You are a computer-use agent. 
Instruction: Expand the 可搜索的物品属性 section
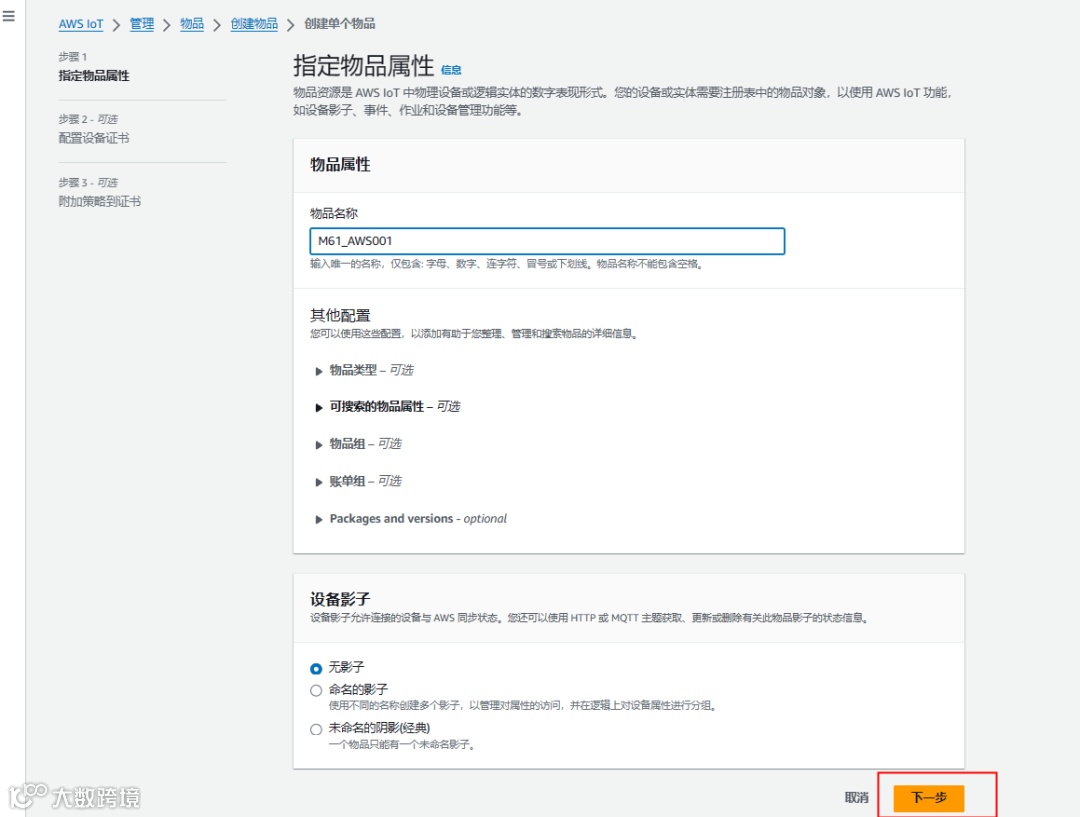388,407
